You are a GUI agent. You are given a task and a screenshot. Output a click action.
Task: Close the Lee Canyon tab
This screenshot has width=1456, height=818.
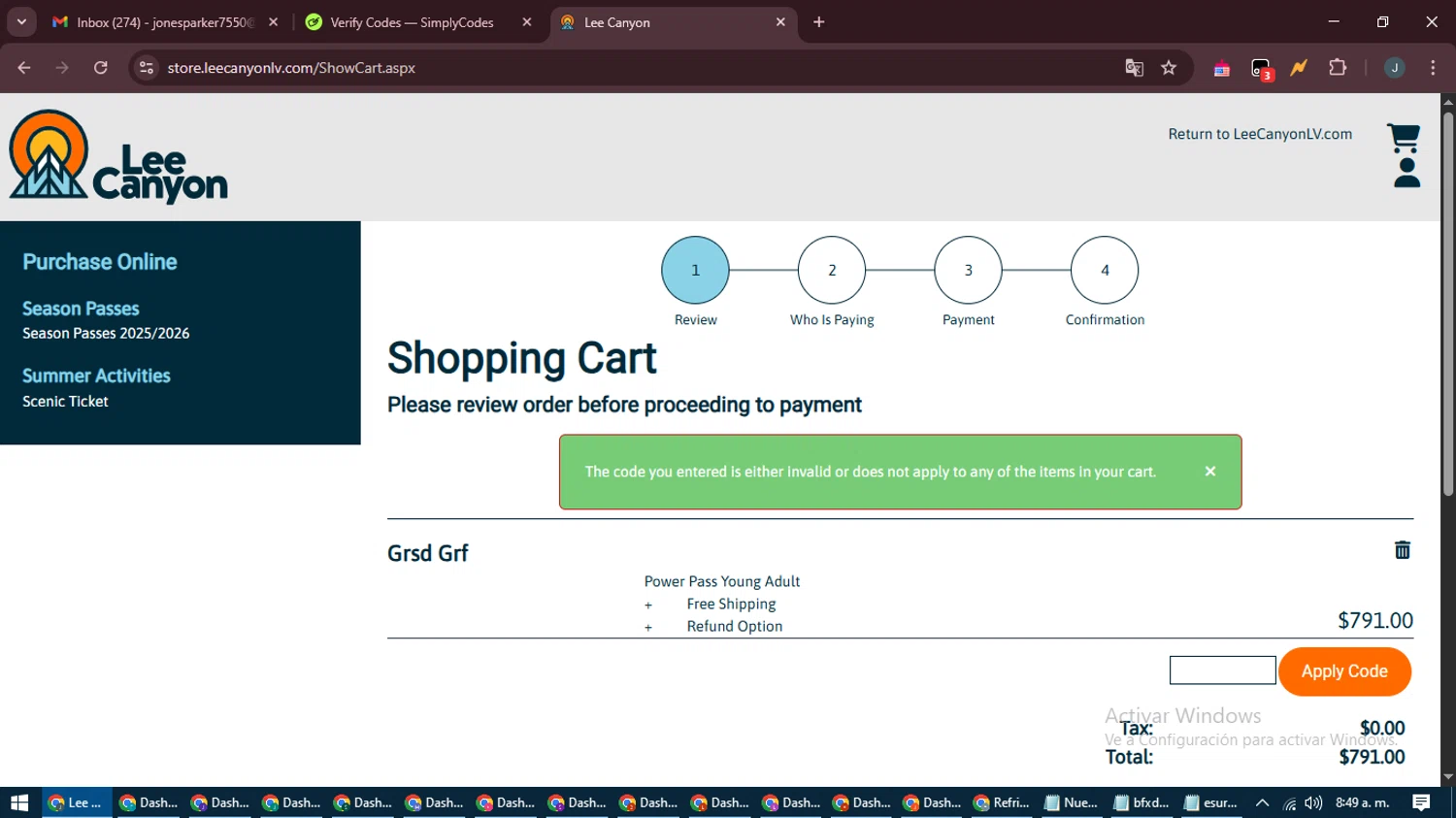(x=780, y=22)
